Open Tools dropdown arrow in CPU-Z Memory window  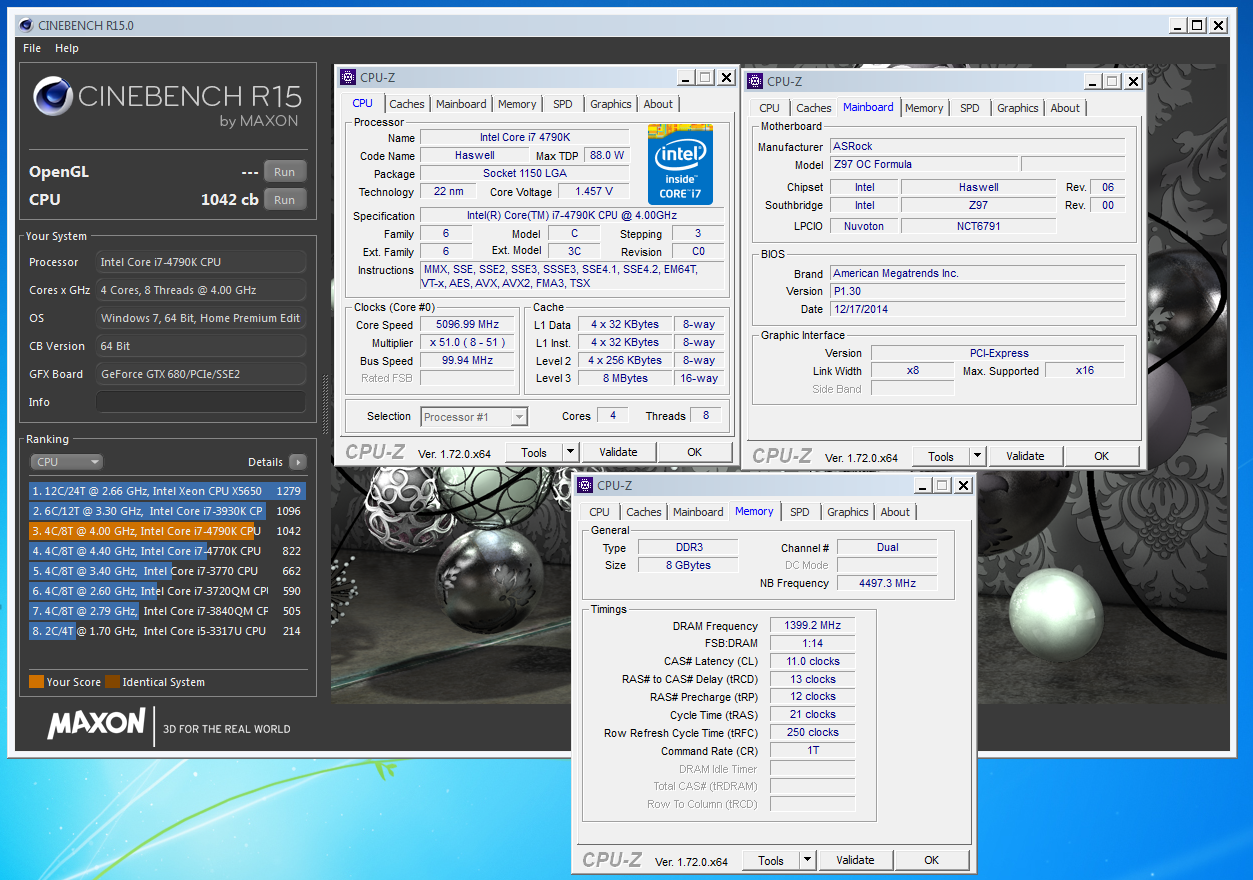[807, 860]
